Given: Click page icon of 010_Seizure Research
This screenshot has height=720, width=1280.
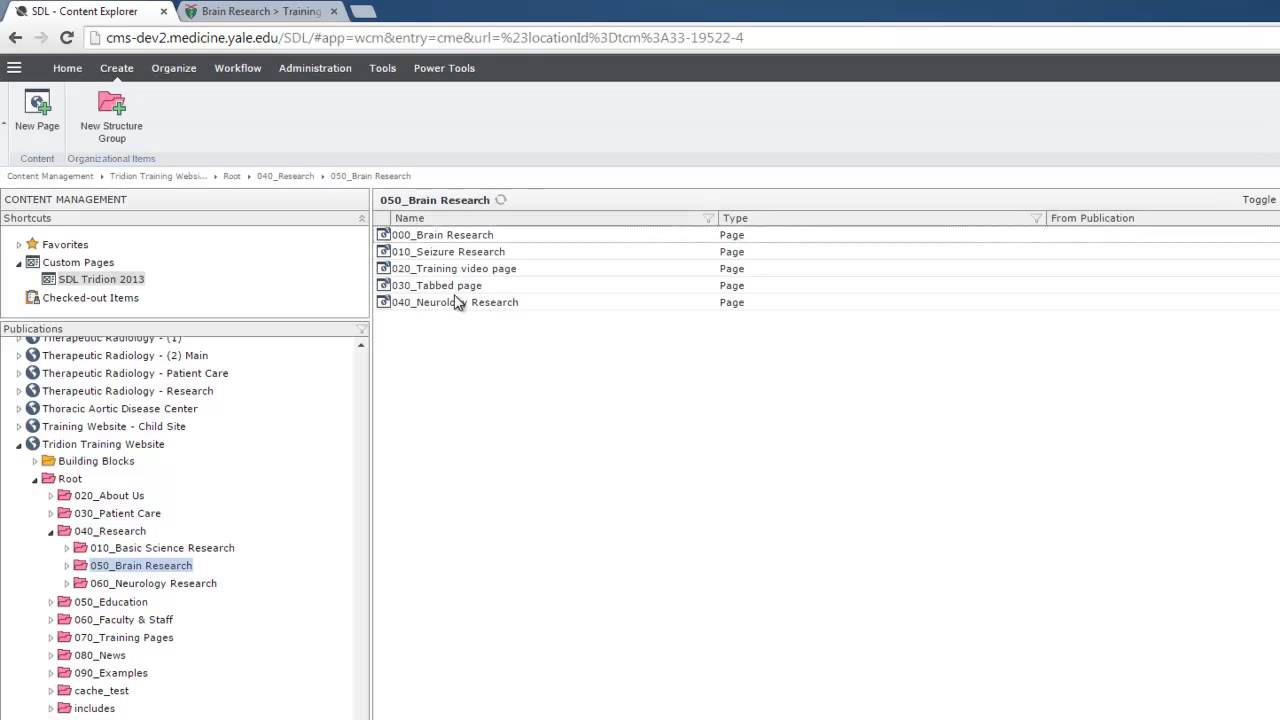Looking at the screenshot, I should 383,252.
